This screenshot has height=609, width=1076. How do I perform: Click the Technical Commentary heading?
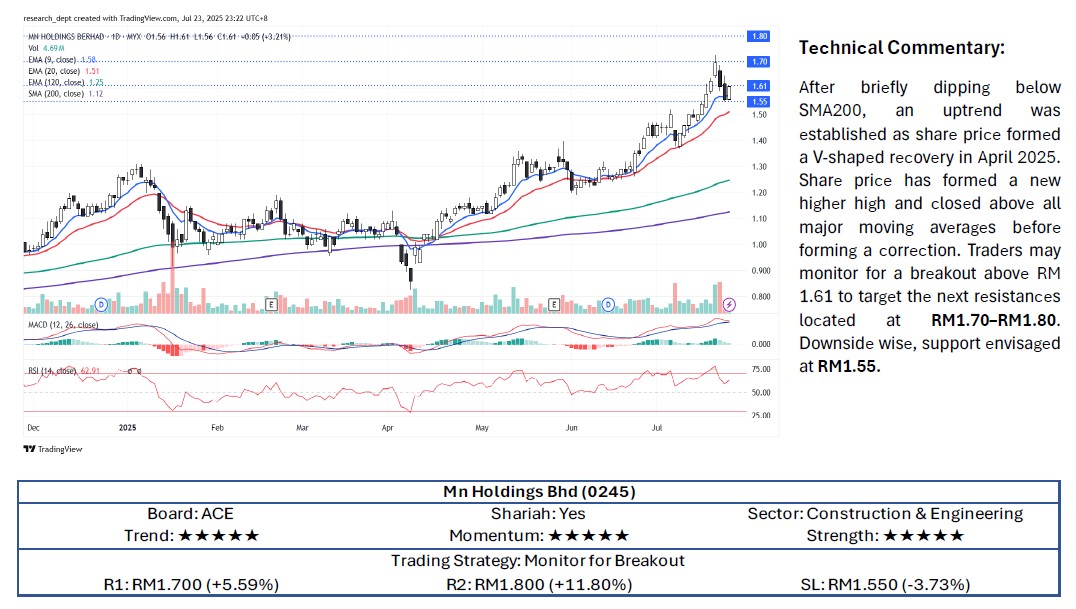pos(902,47)
